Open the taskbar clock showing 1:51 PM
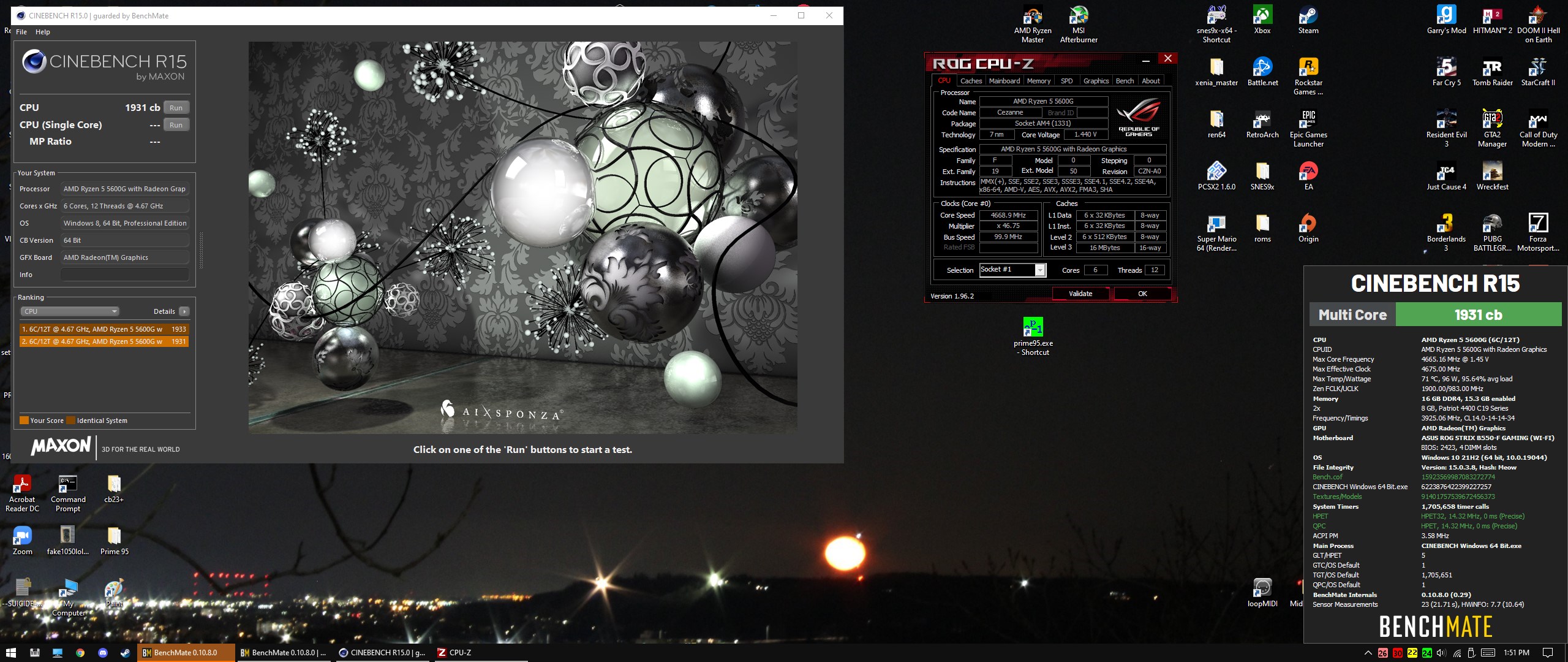Screen dimensions: 1568x662 coord(1516,653)
